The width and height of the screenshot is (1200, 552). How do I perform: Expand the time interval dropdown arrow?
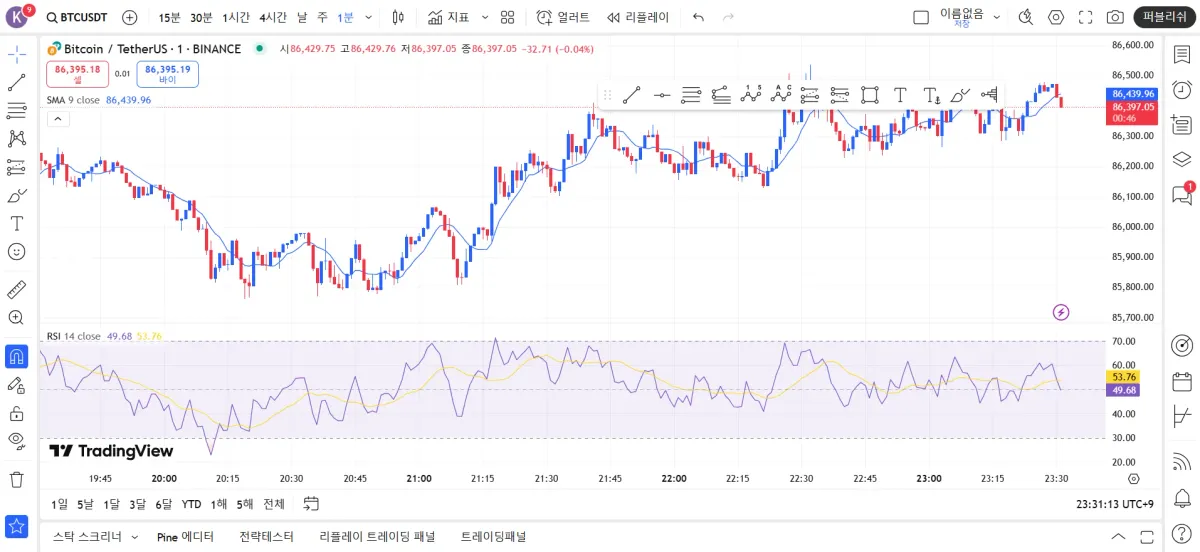coord(369,17)
